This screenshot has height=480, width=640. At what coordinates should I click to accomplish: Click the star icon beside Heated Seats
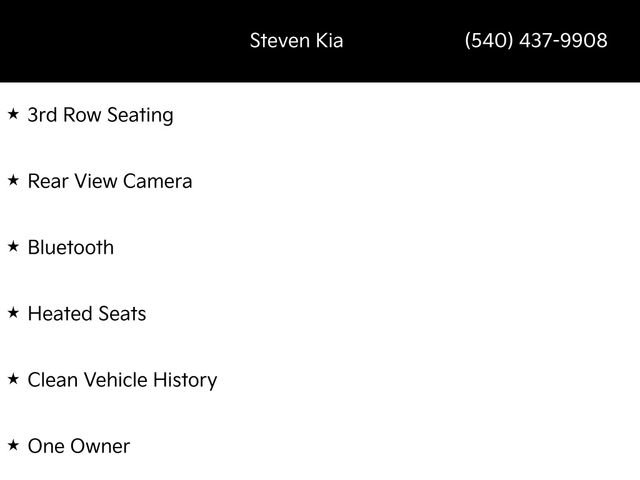(13, 312)
